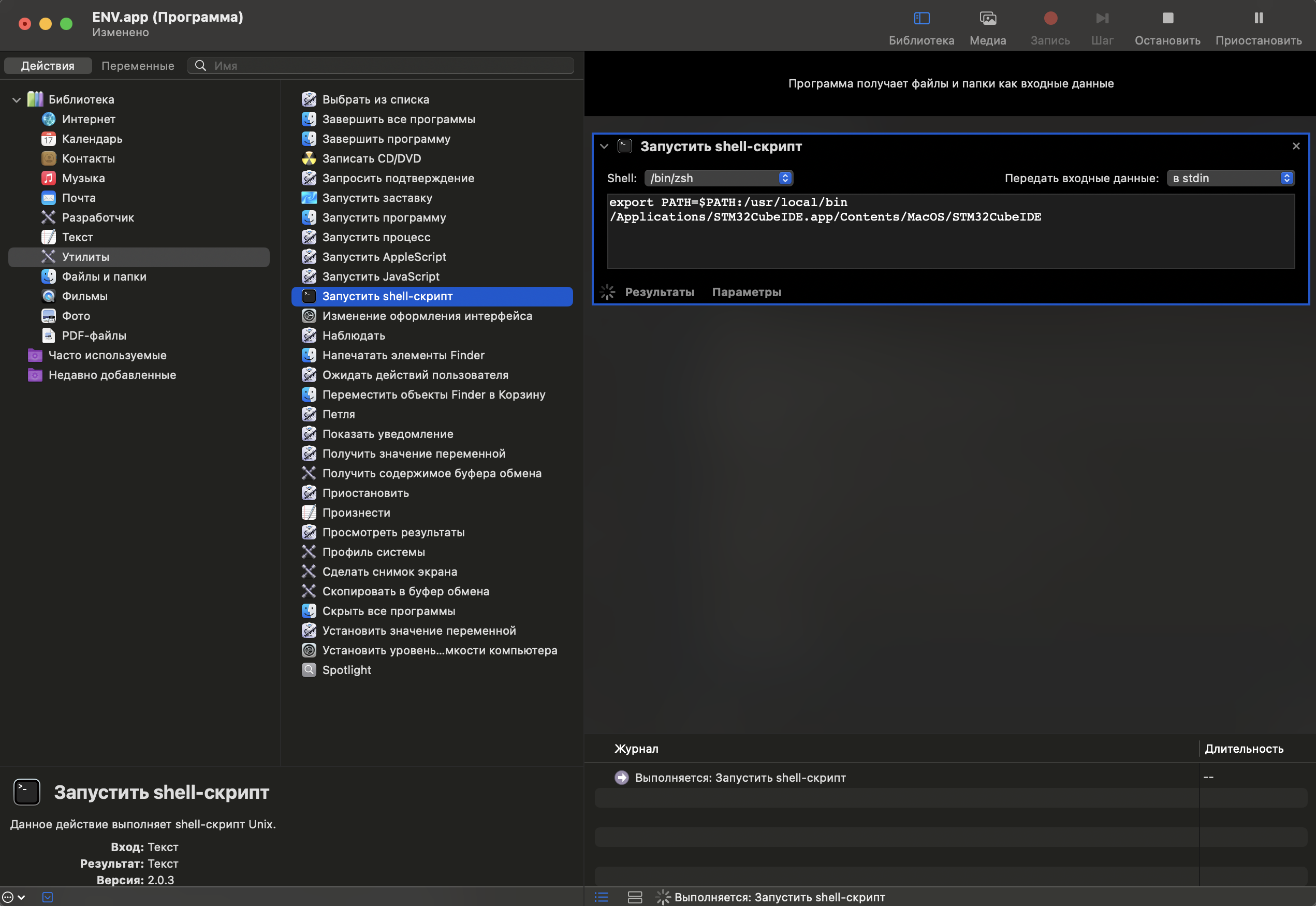
Task: Open the Результаты section of the action
Action: tap(659, 293)
